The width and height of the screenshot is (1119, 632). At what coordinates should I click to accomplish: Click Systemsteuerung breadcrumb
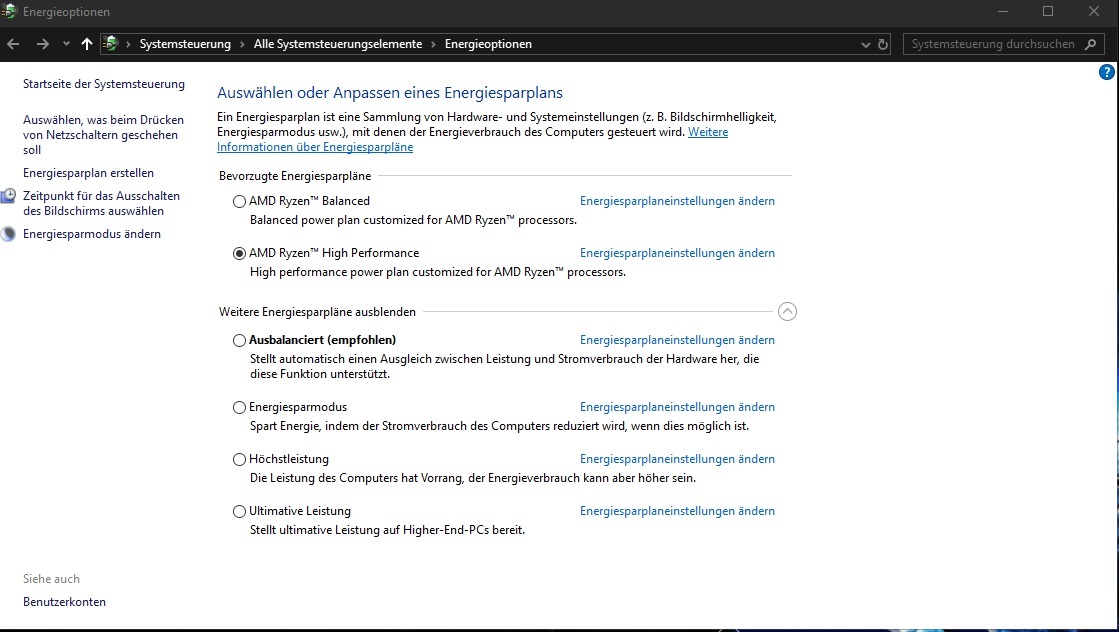186,44
